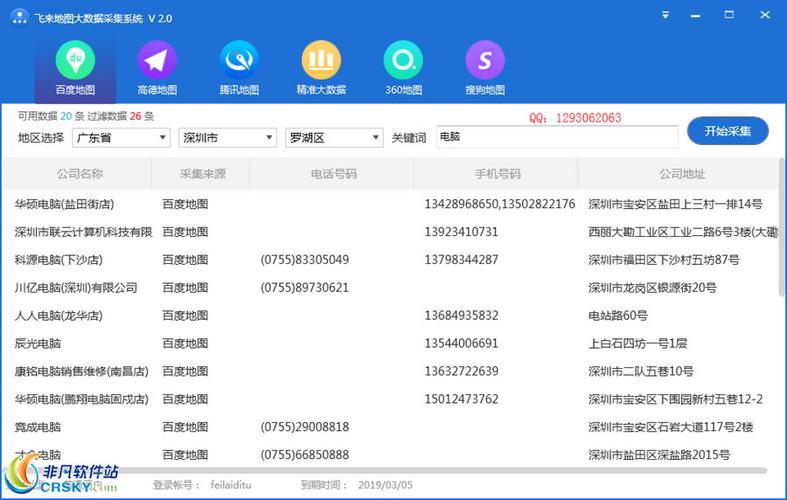Sort by the 电话号码 column header
Screen dimensions: 787x500
click(x=333, y=174)
